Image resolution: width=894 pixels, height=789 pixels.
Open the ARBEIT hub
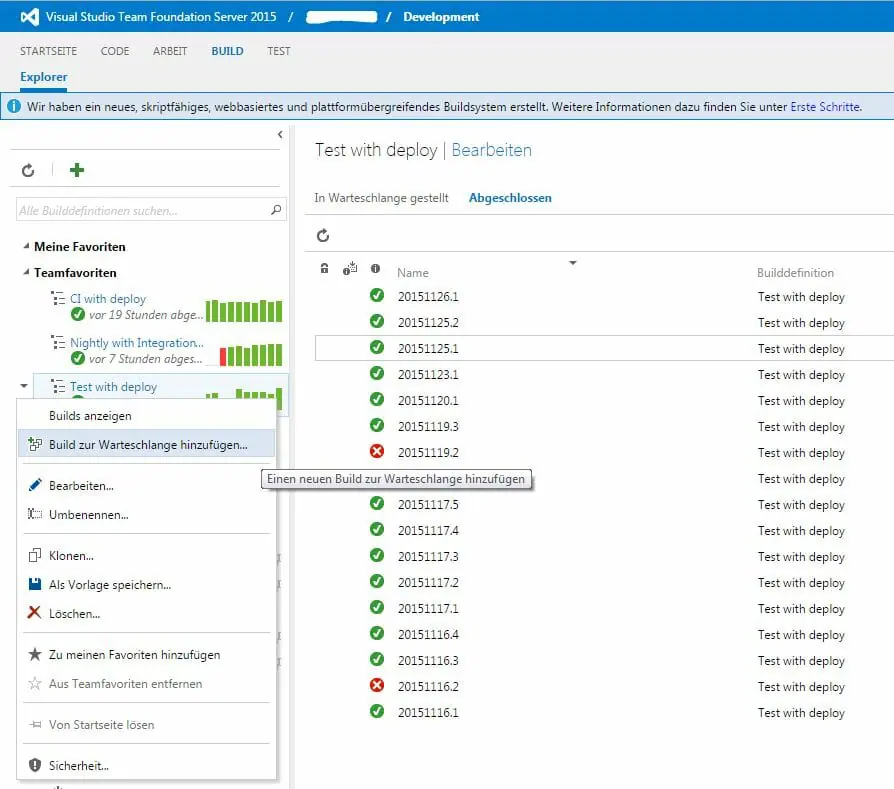click(x=170, y=51)
